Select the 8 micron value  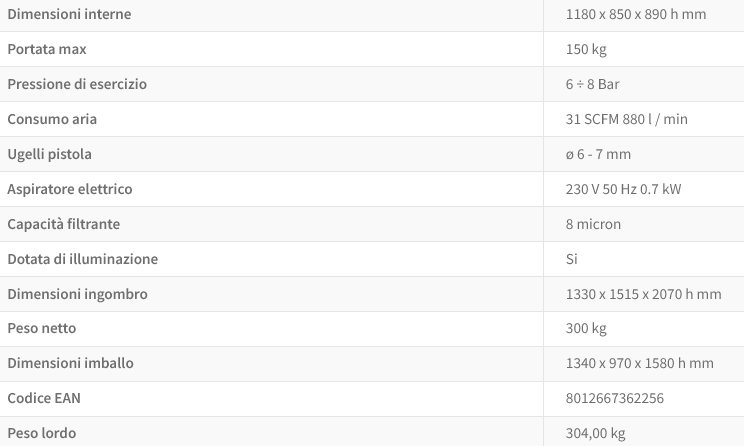click(x=593, y=224)
